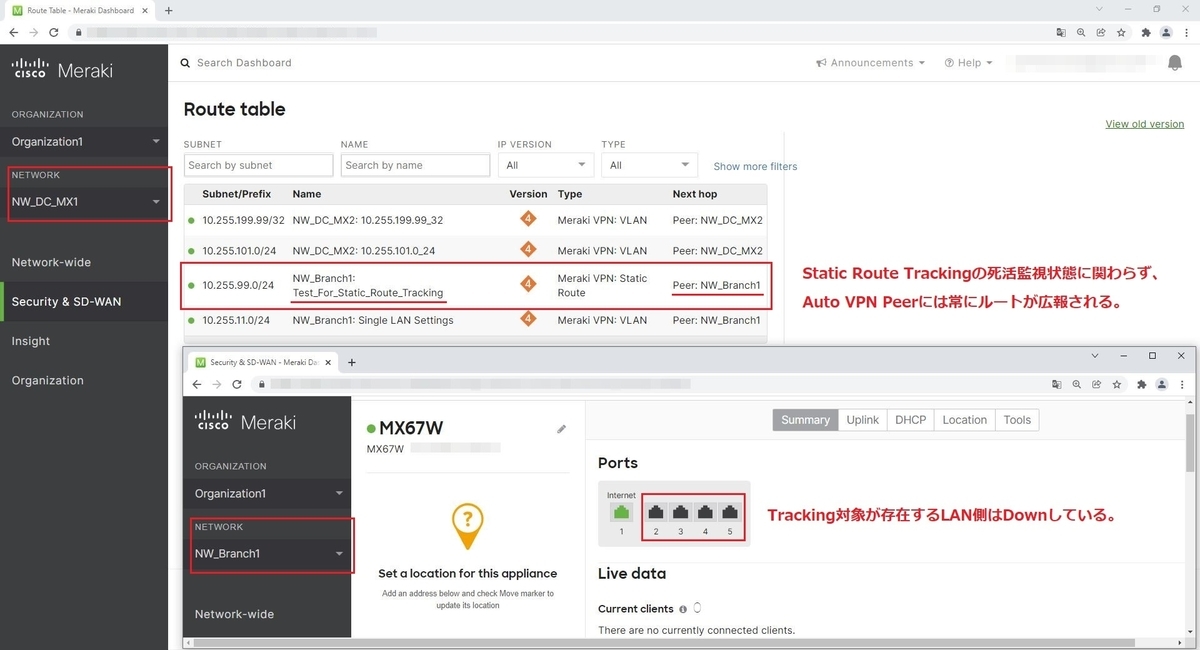
Task: Click the info icon next to Current clients
Action: [683, 609]
